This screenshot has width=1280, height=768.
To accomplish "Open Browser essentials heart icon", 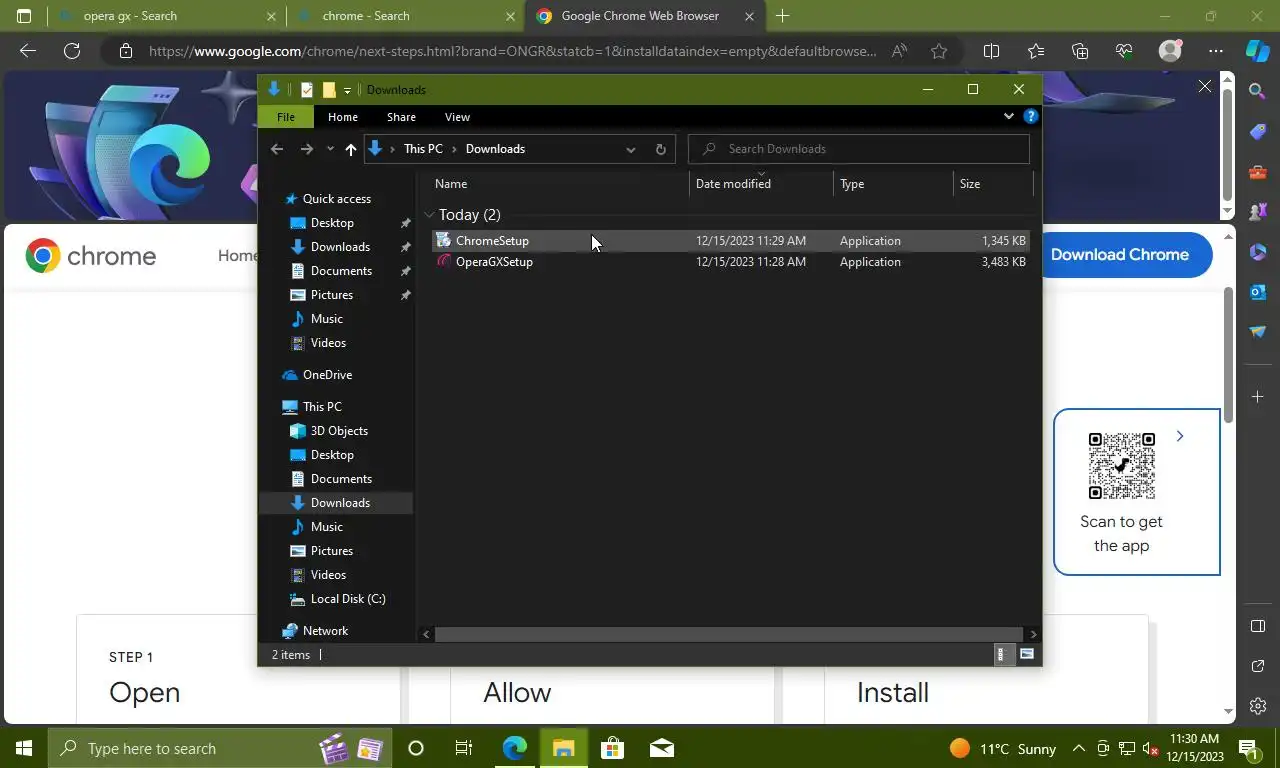I will click(x=1123, y=51).
